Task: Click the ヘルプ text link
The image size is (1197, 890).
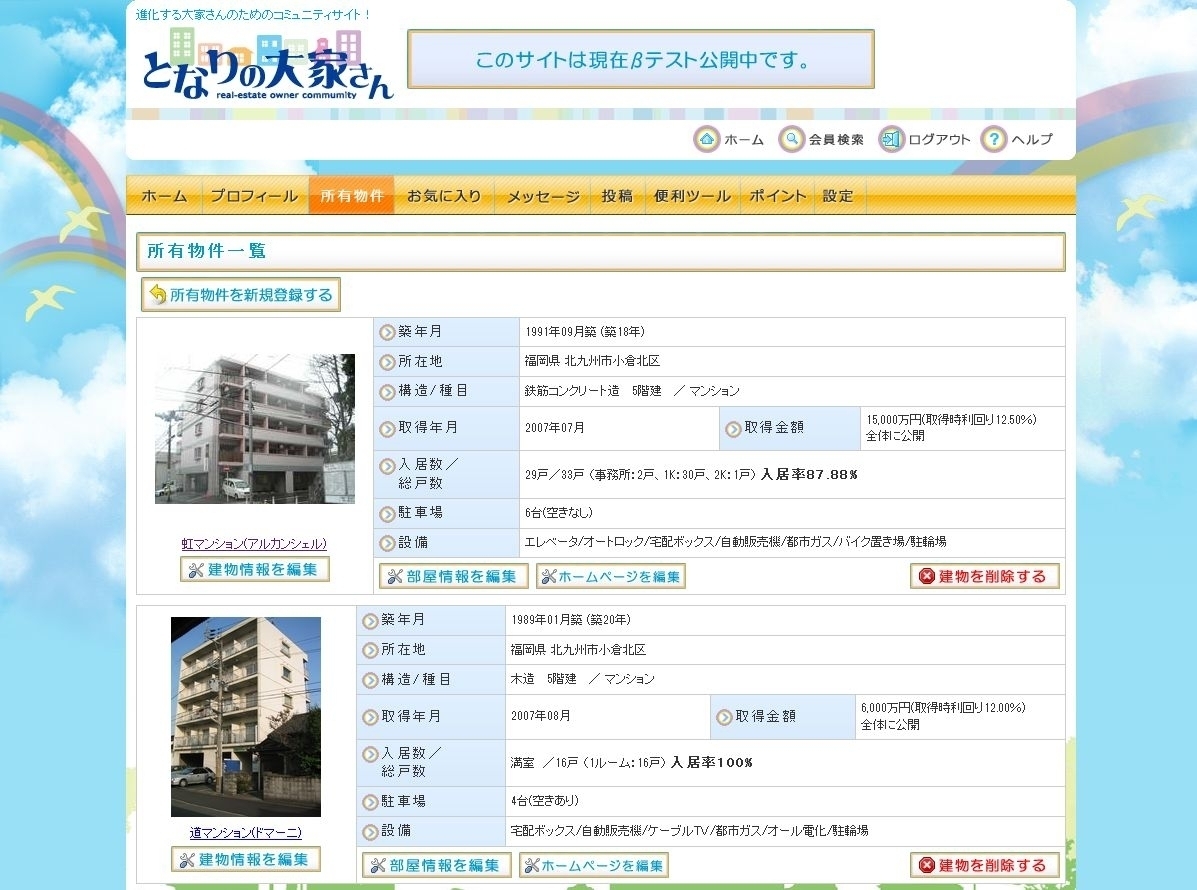Action: pyautogui.click(x=1031, y=140)
